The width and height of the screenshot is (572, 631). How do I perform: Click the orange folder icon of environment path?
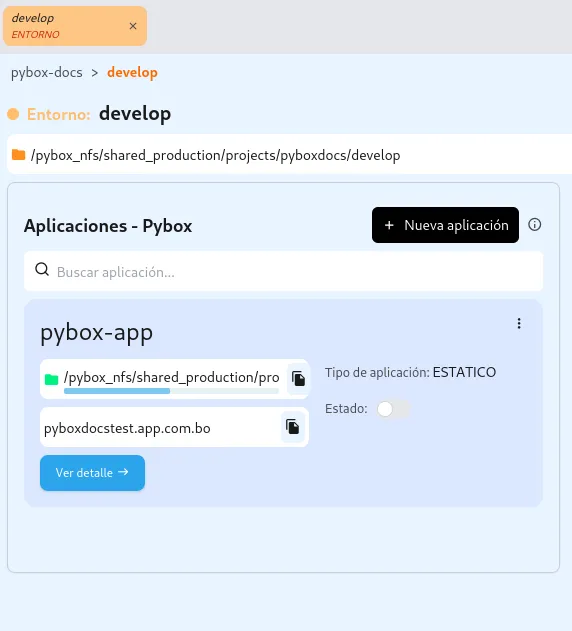pos(19,155)
